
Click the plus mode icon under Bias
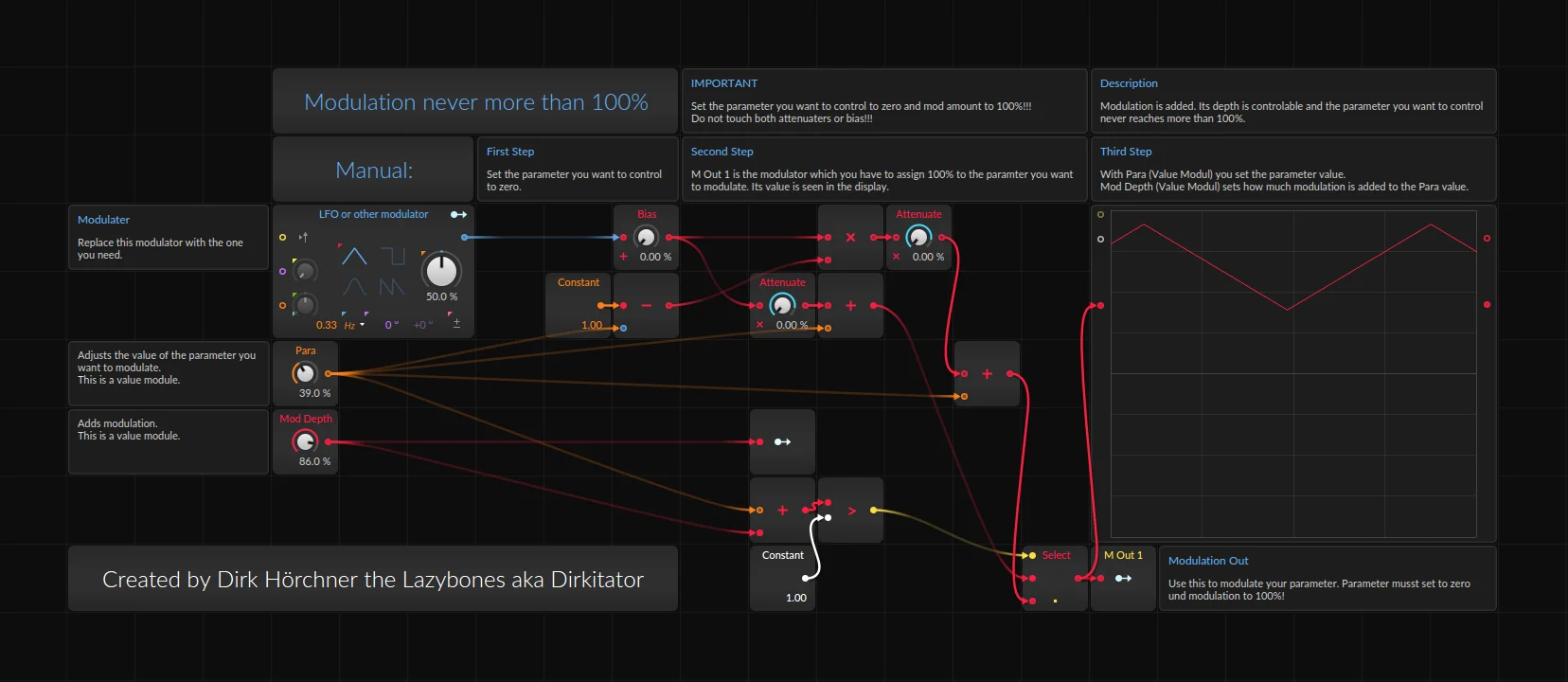click(623, 257)
